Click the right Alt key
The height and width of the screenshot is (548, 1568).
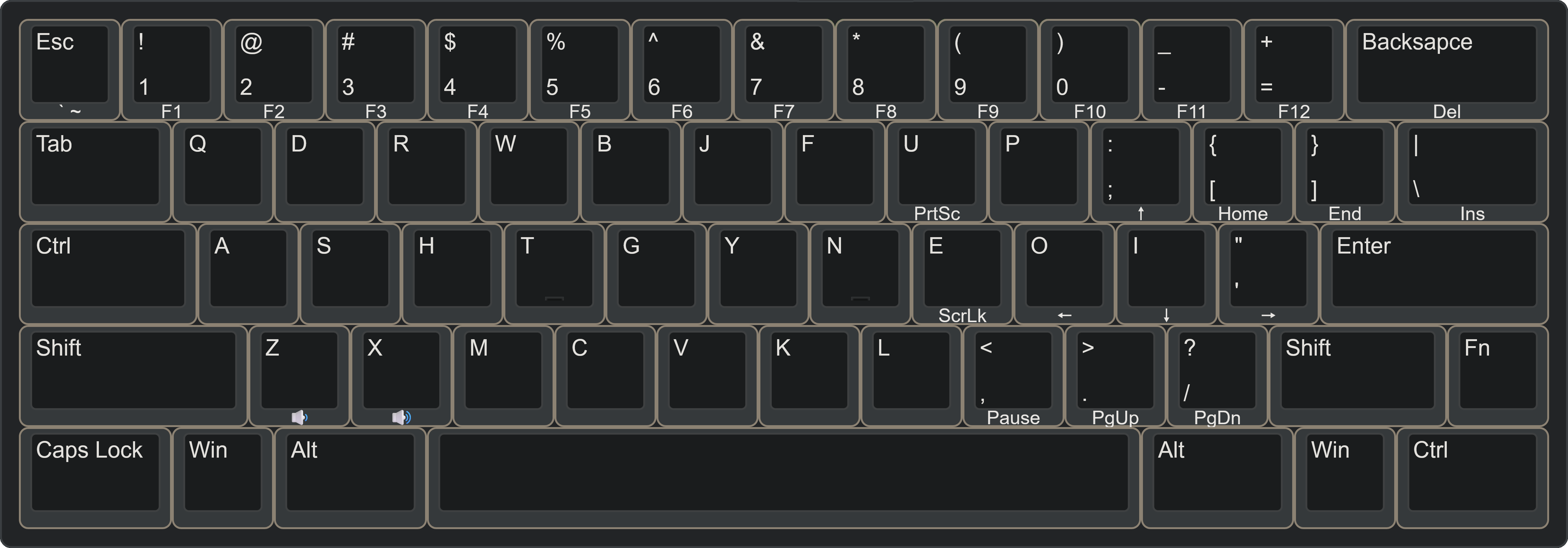pos(1217,478)
